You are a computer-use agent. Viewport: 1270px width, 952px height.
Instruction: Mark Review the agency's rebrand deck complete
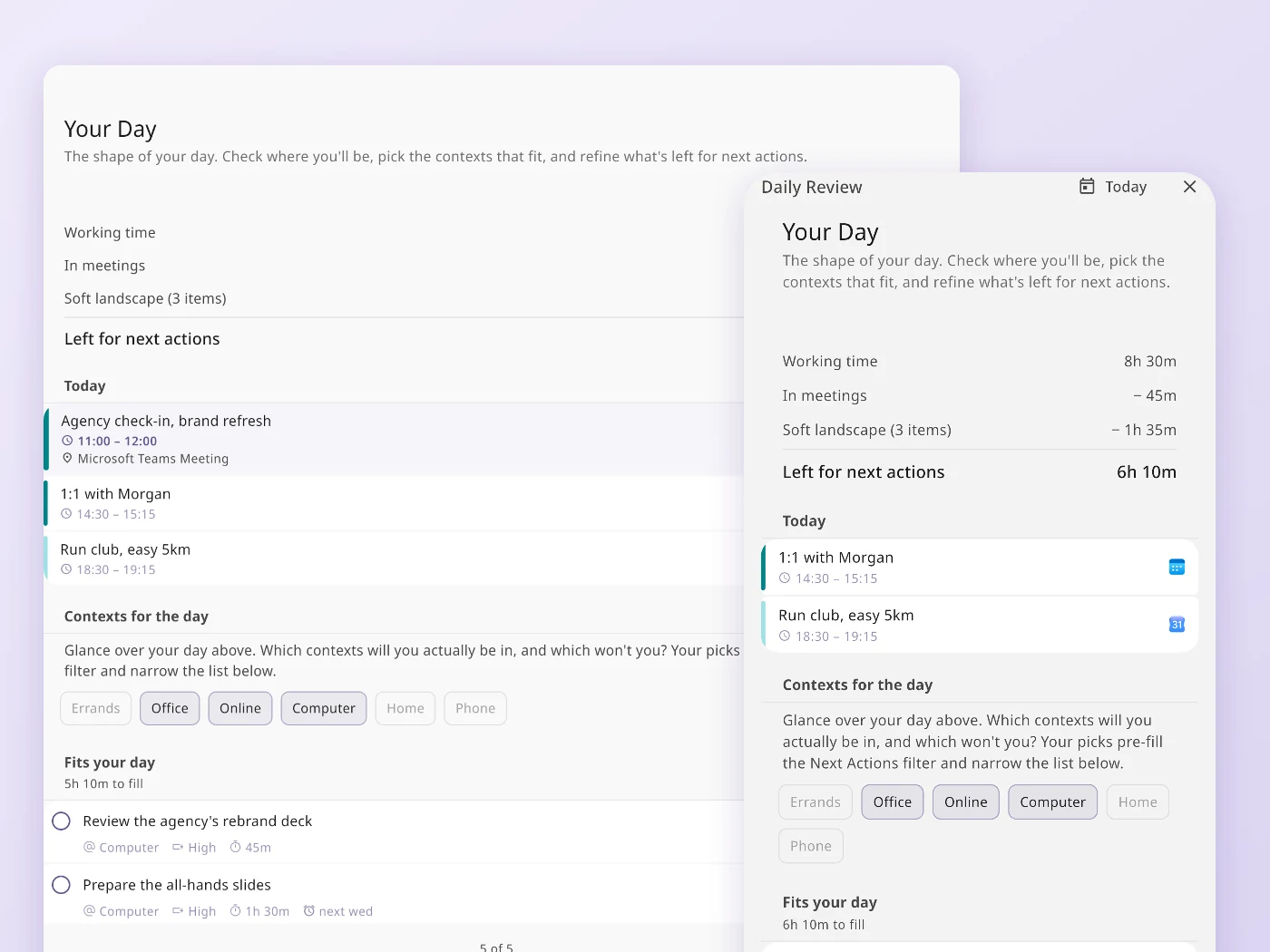[x=61, y=821]
